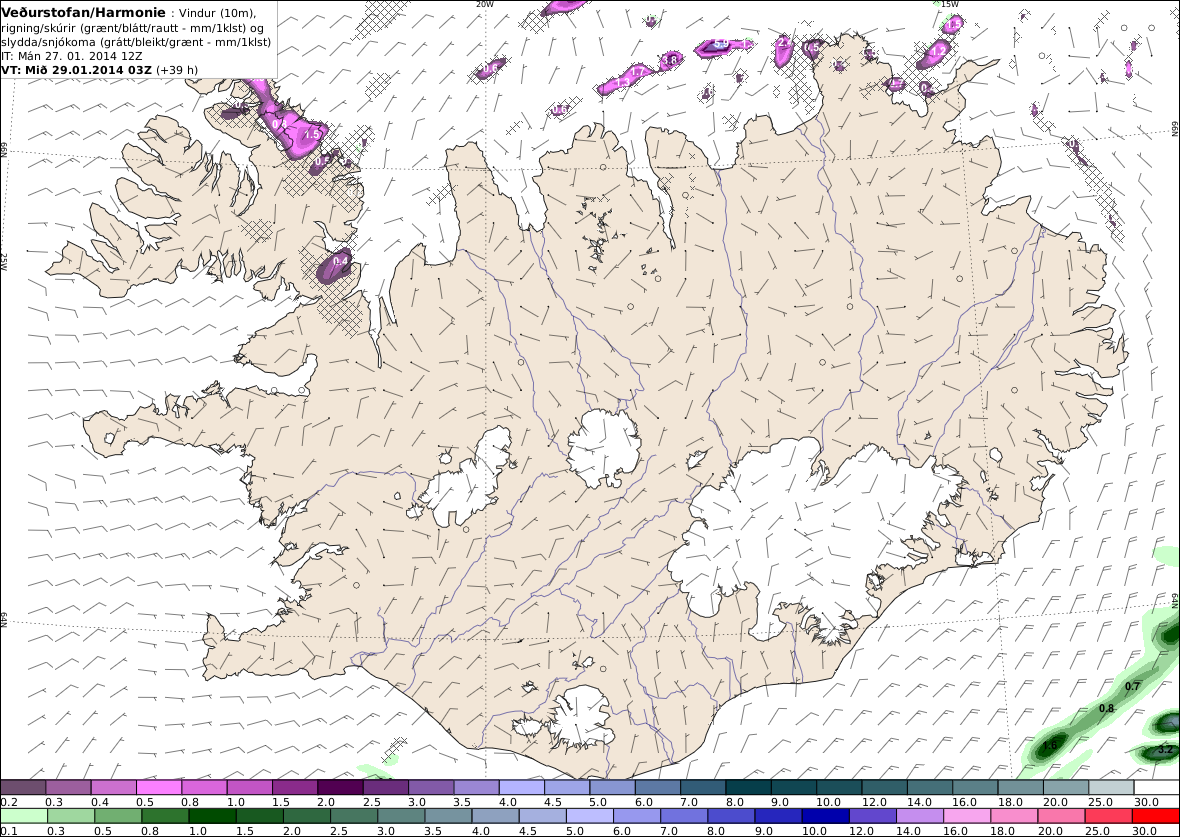Click the '1.7' snowfall value off north coast
This screenshot has height=837, width=1180.
click(x=638, y=72)
